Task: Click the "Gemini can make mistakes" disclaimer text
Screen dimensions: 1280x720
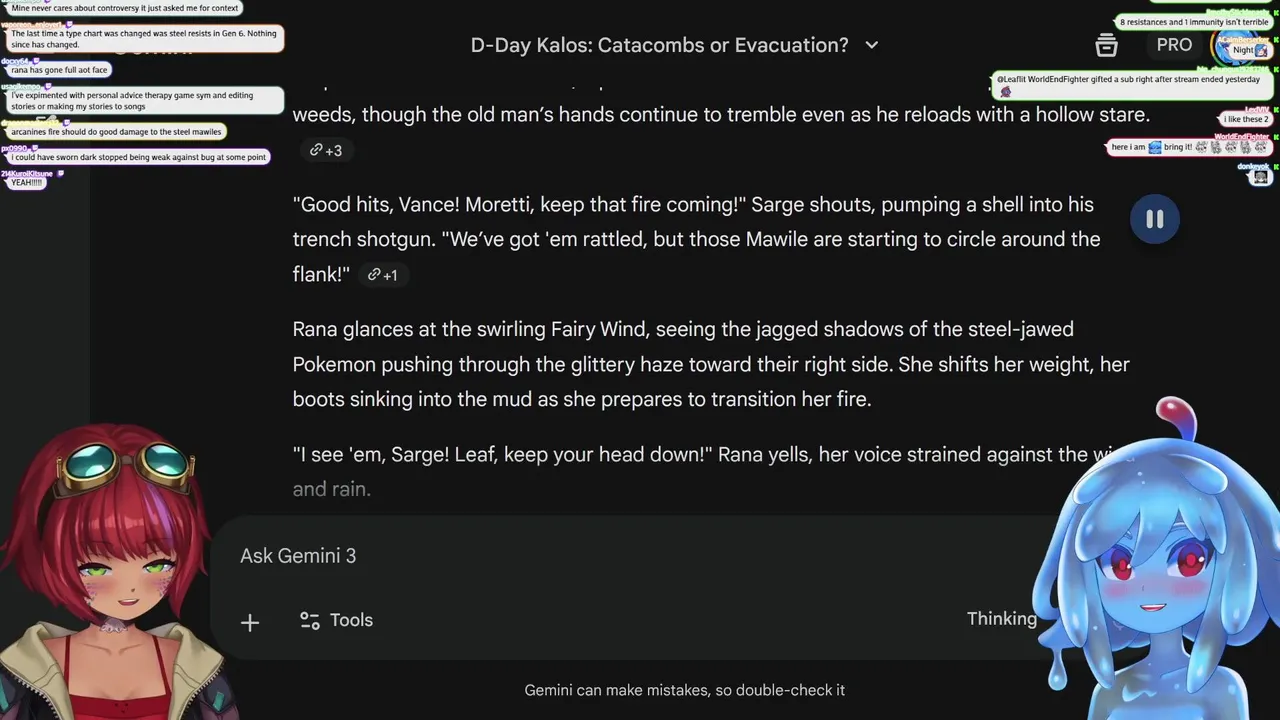Action: (684, 690)
